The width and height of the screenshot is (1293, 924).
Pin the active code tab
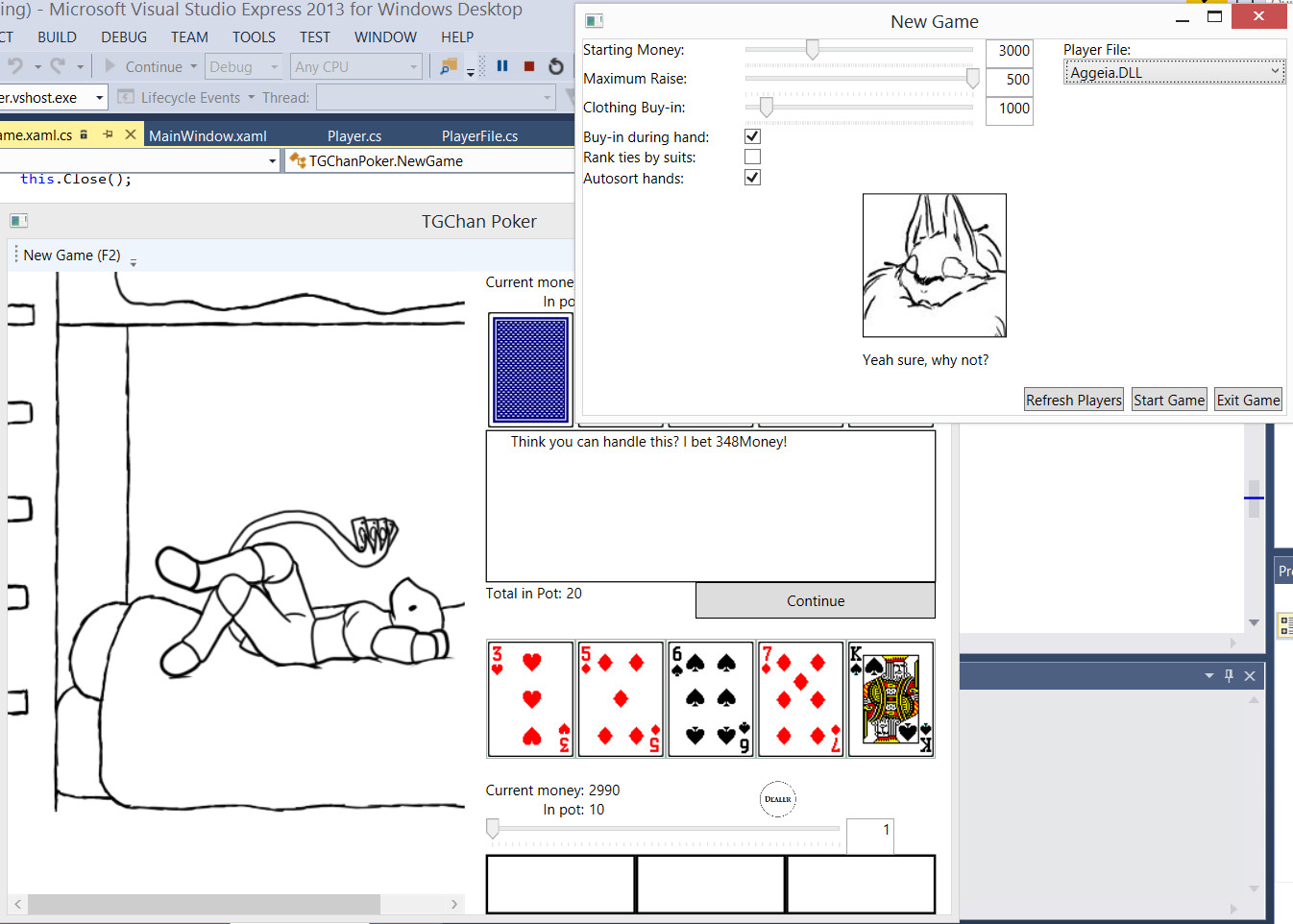tap(108, 134)
